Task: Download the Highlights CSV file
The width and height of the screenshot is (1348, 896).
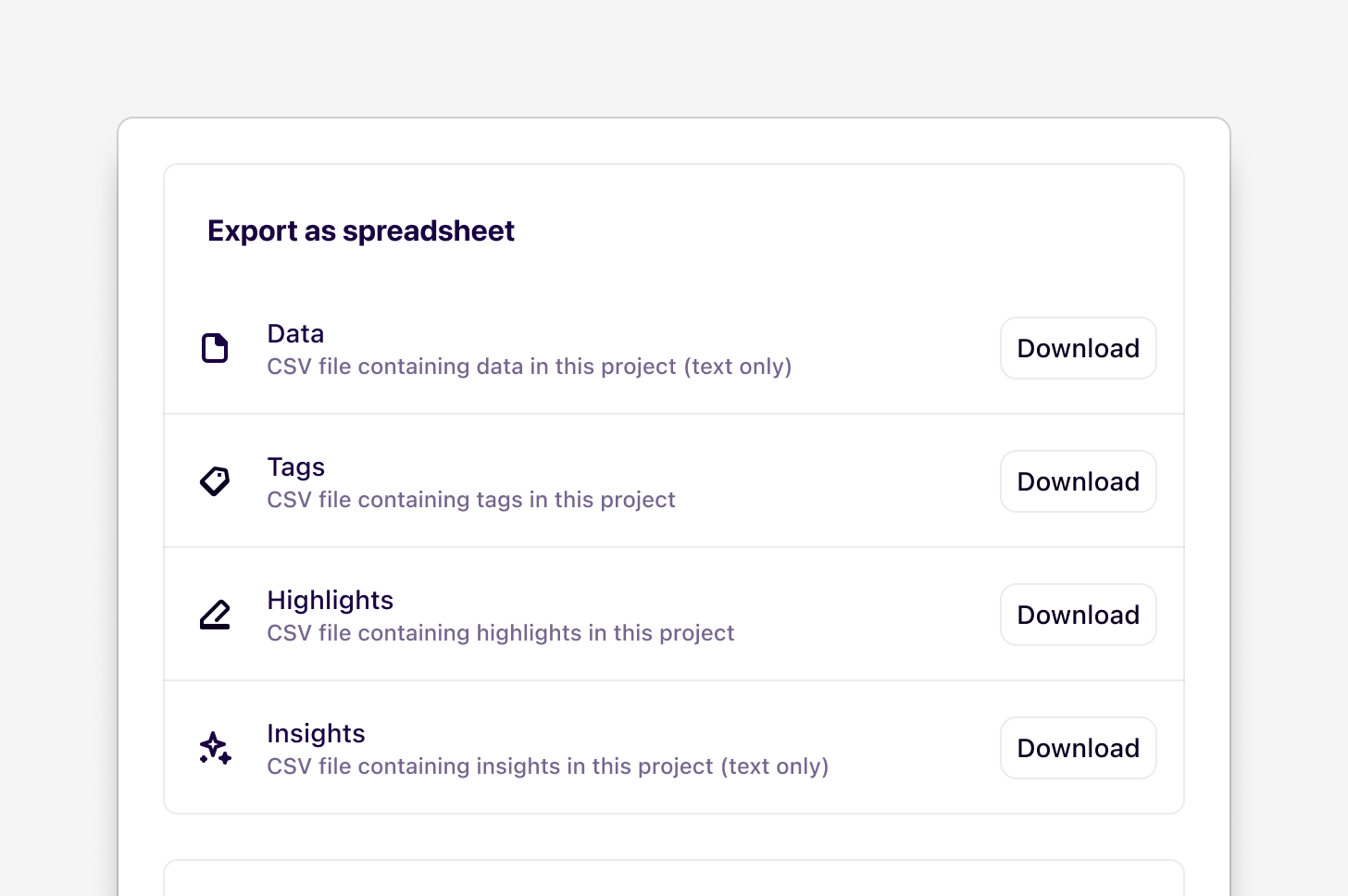Action: [1078, 615]
